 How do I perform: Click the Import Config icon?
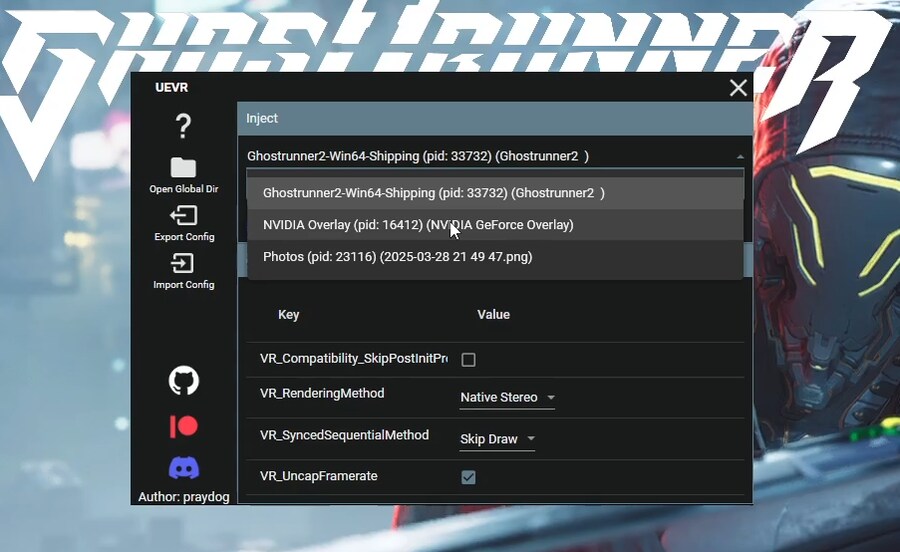[x=183, y=264]
